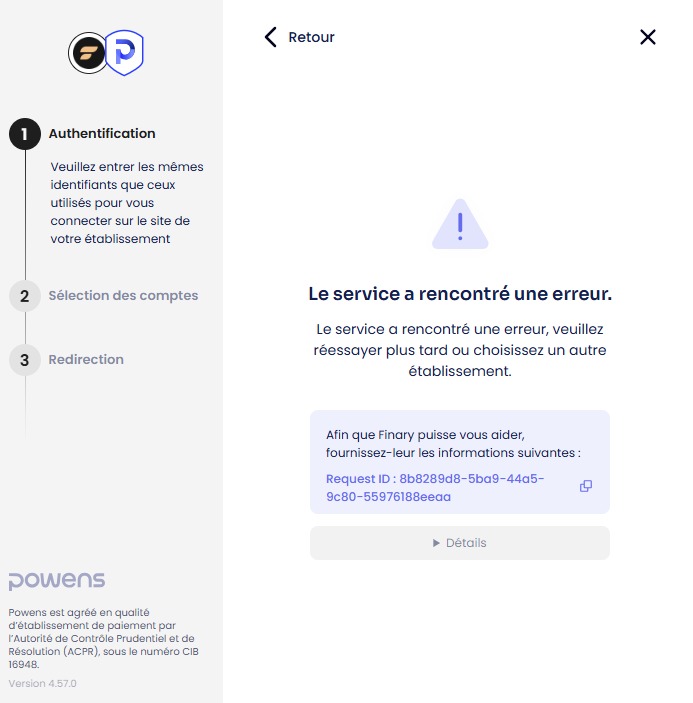Select the Authentification step label
Viewport: 693px width, 703px height.
pos(102,134)
